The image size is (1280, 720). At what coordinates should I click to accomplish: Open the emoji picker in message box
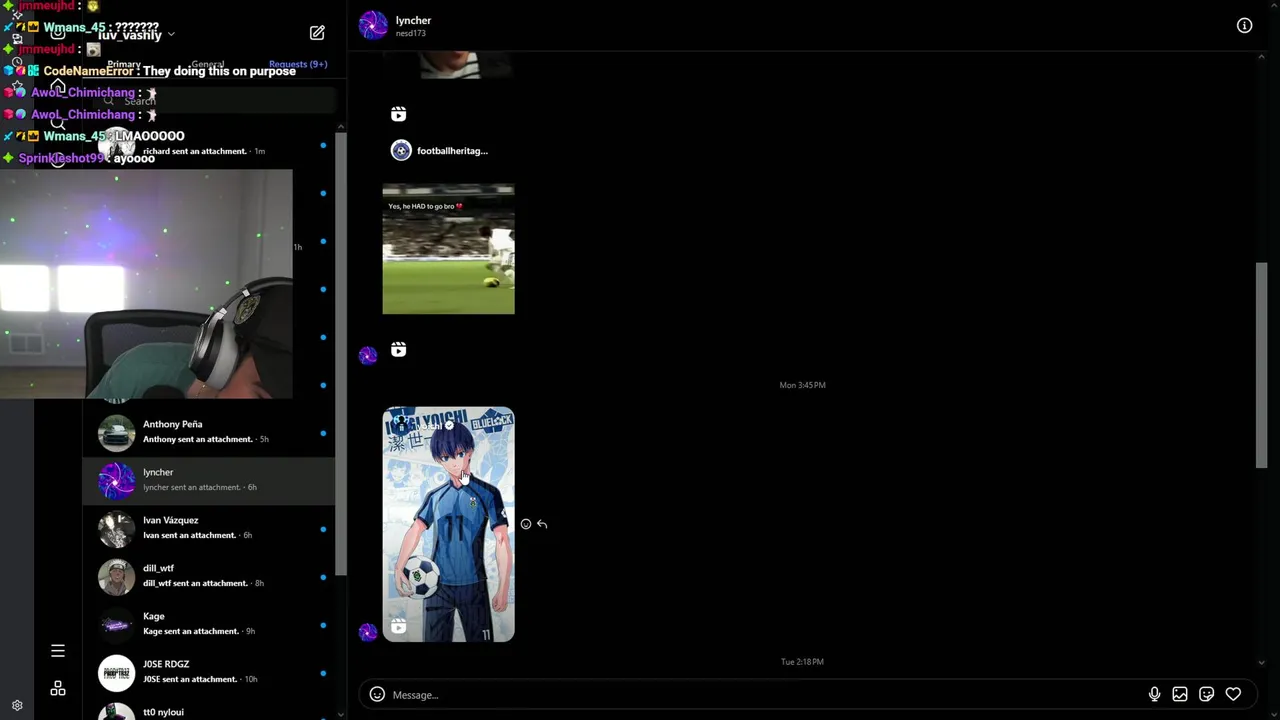(x=377, y=694)
